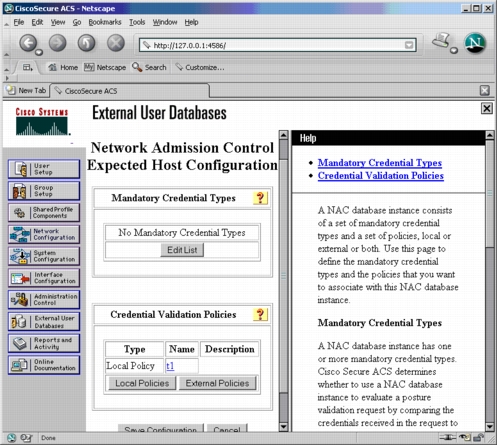
Task: Click the Local Policy table cell
Action: click(134, 366)
